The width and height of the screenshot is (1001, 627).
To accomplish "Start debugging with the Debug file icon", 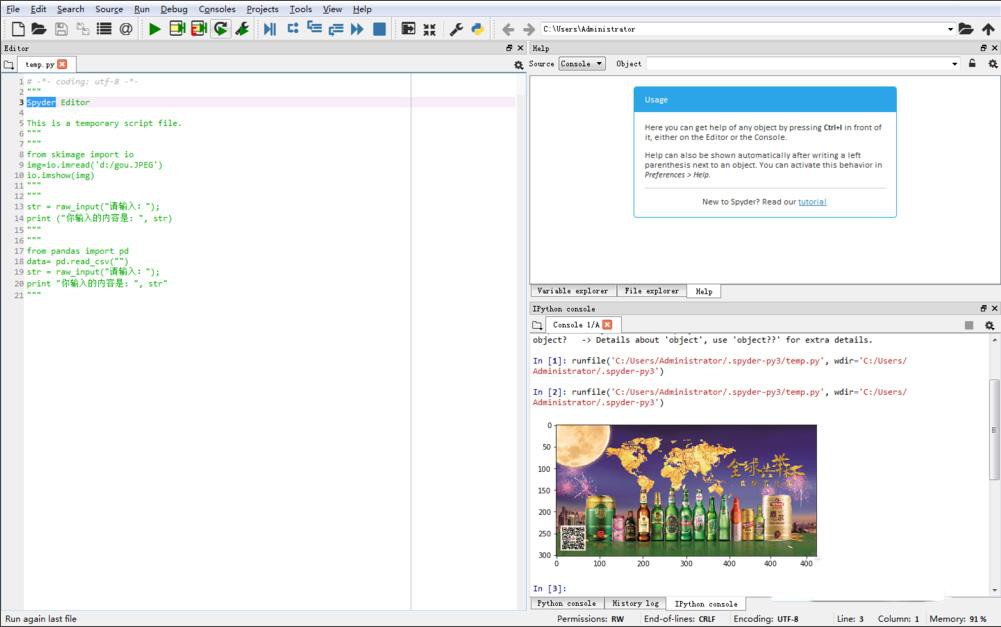I will 270,29.
